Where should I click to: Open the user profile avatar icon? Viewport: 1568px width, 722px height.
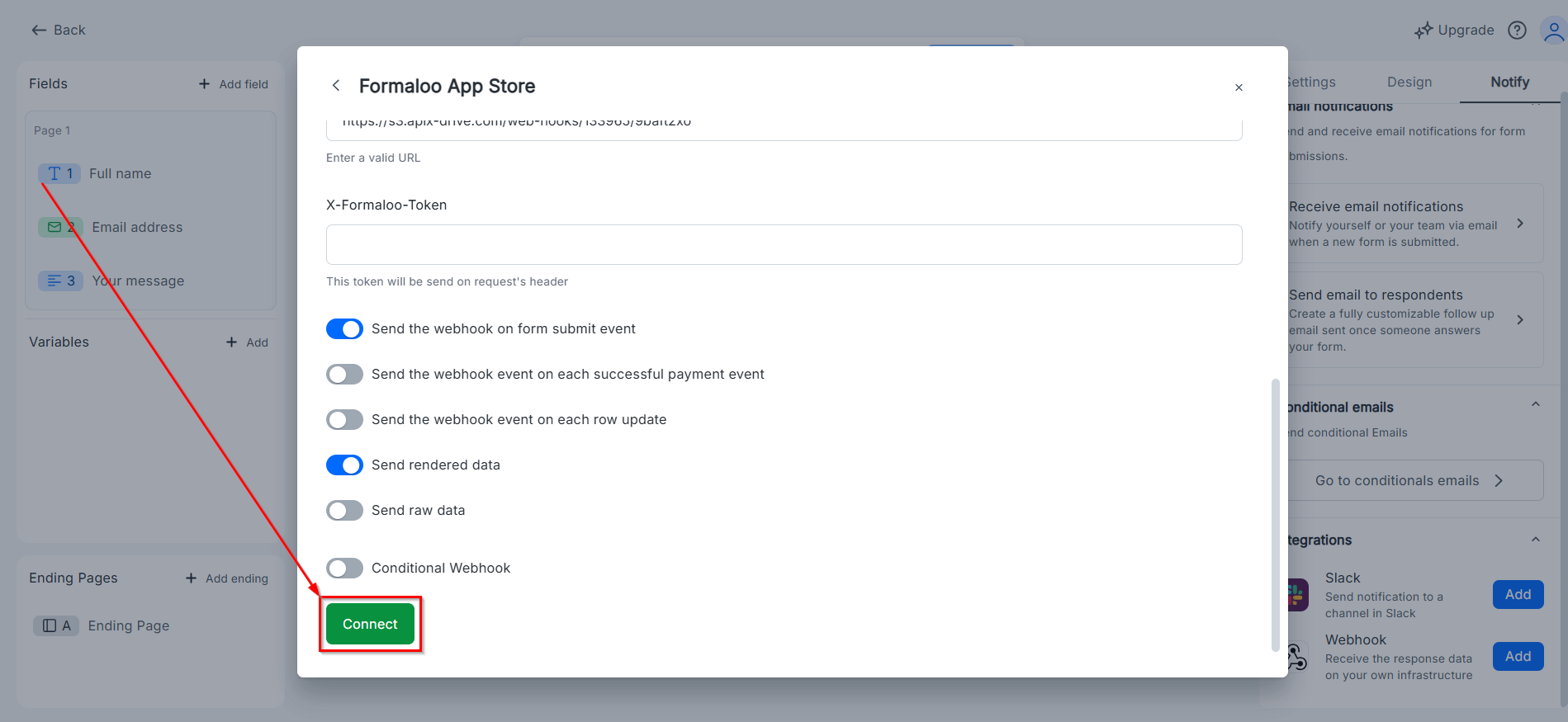(x=1554, y=31)
